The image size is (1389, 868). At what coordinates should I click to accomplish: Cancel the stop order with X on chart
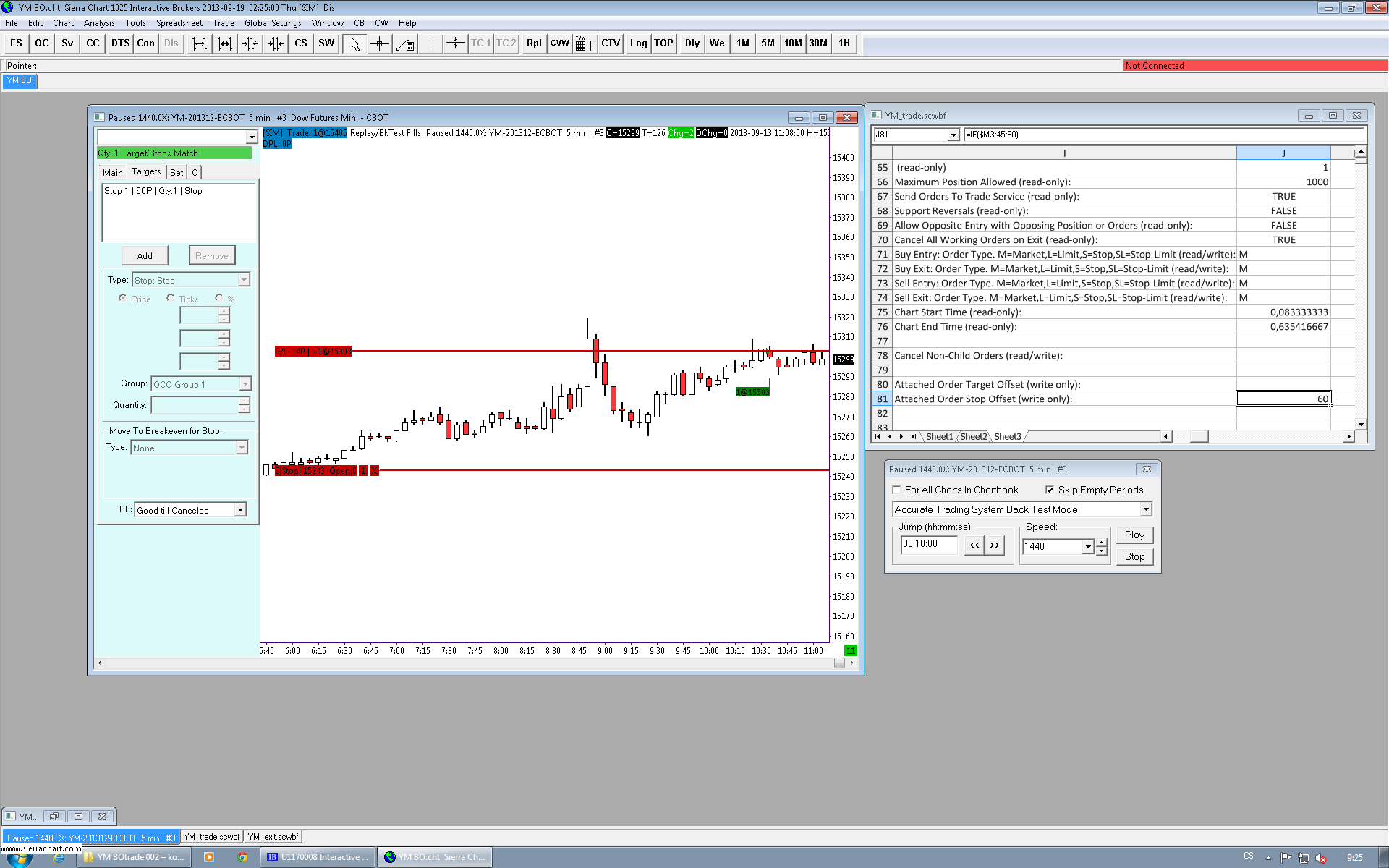tap(374, 471)
